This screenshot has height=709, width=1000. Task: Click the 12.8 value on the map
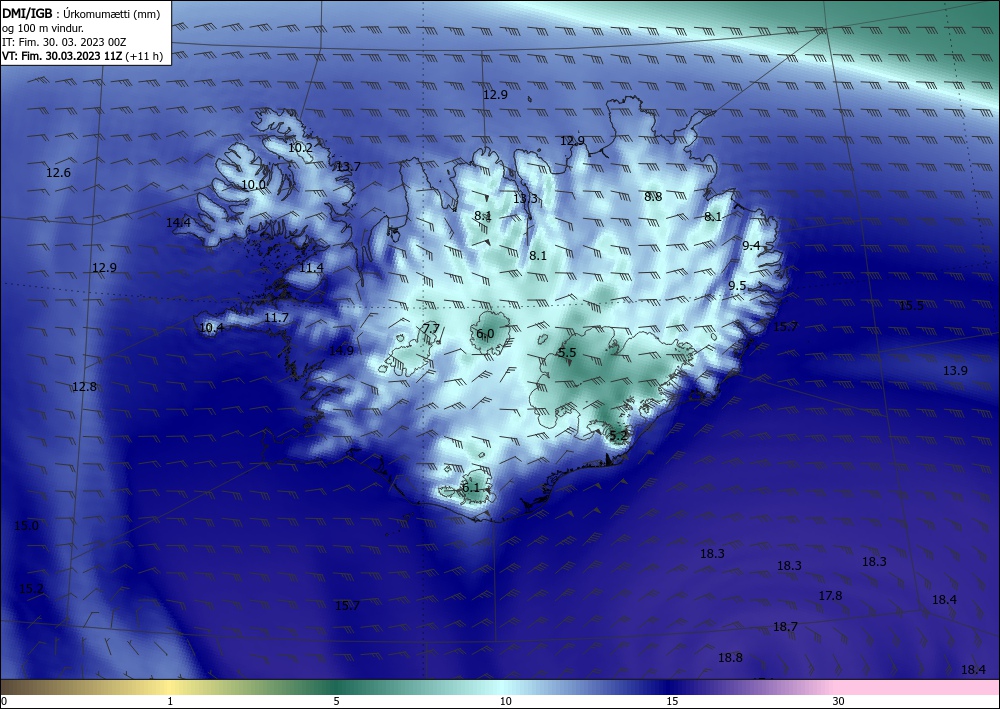click(x=84, y=386)
